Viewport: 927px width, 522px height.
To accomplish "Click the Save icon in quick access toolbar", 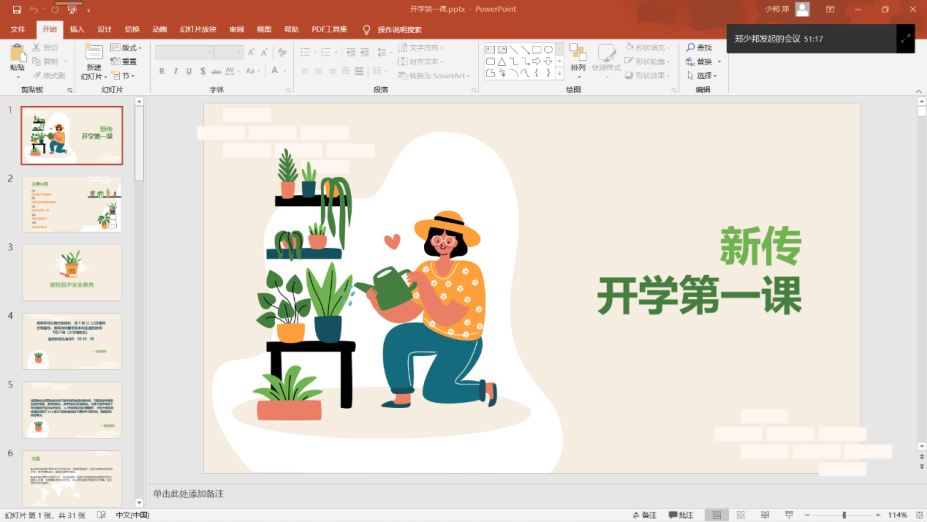I will pyautogui.click(x=16, y=9).
